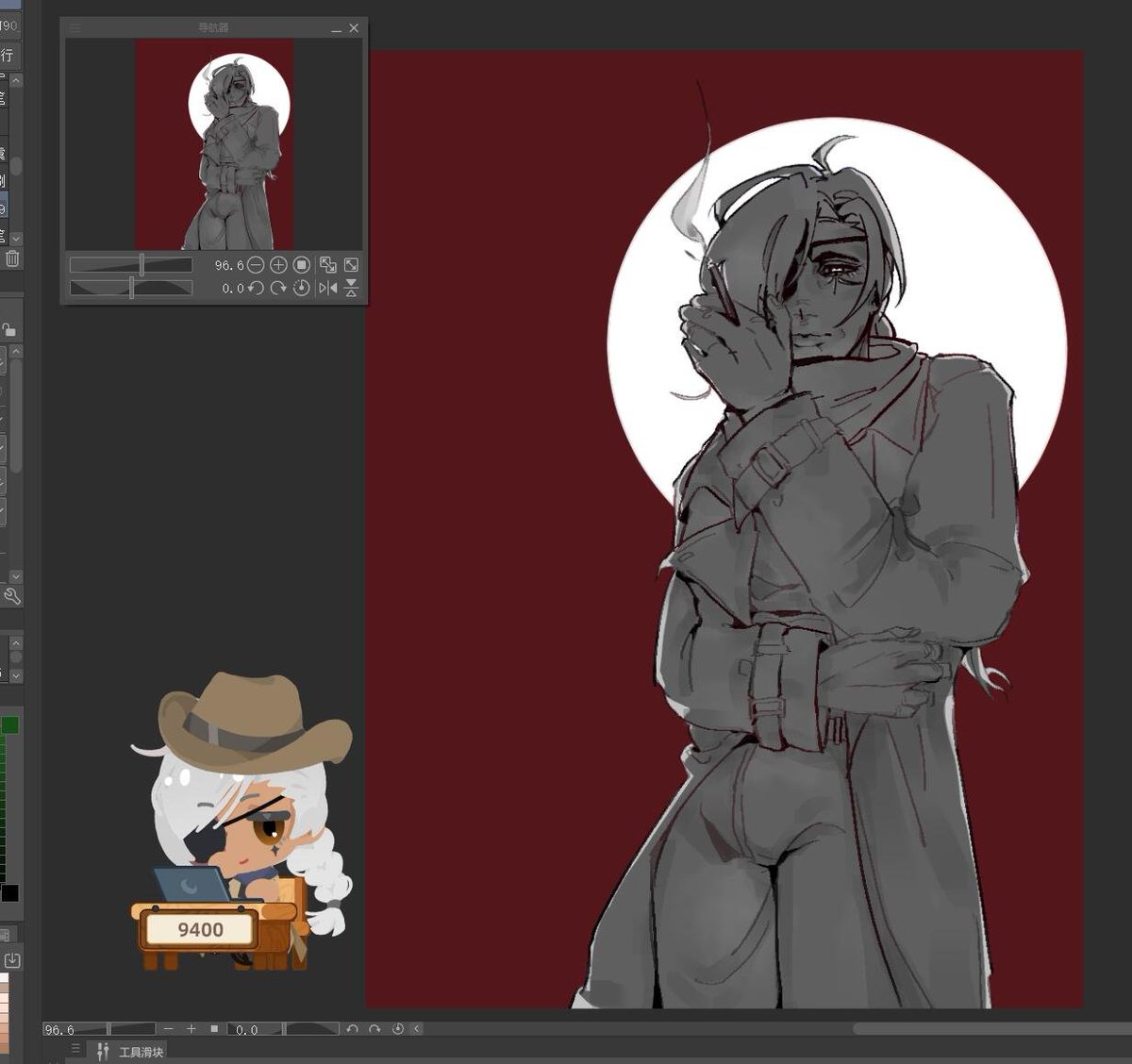Reset zoom with status bar square button
The height and width of the screenshot is (1064, 1132).
214,1029
